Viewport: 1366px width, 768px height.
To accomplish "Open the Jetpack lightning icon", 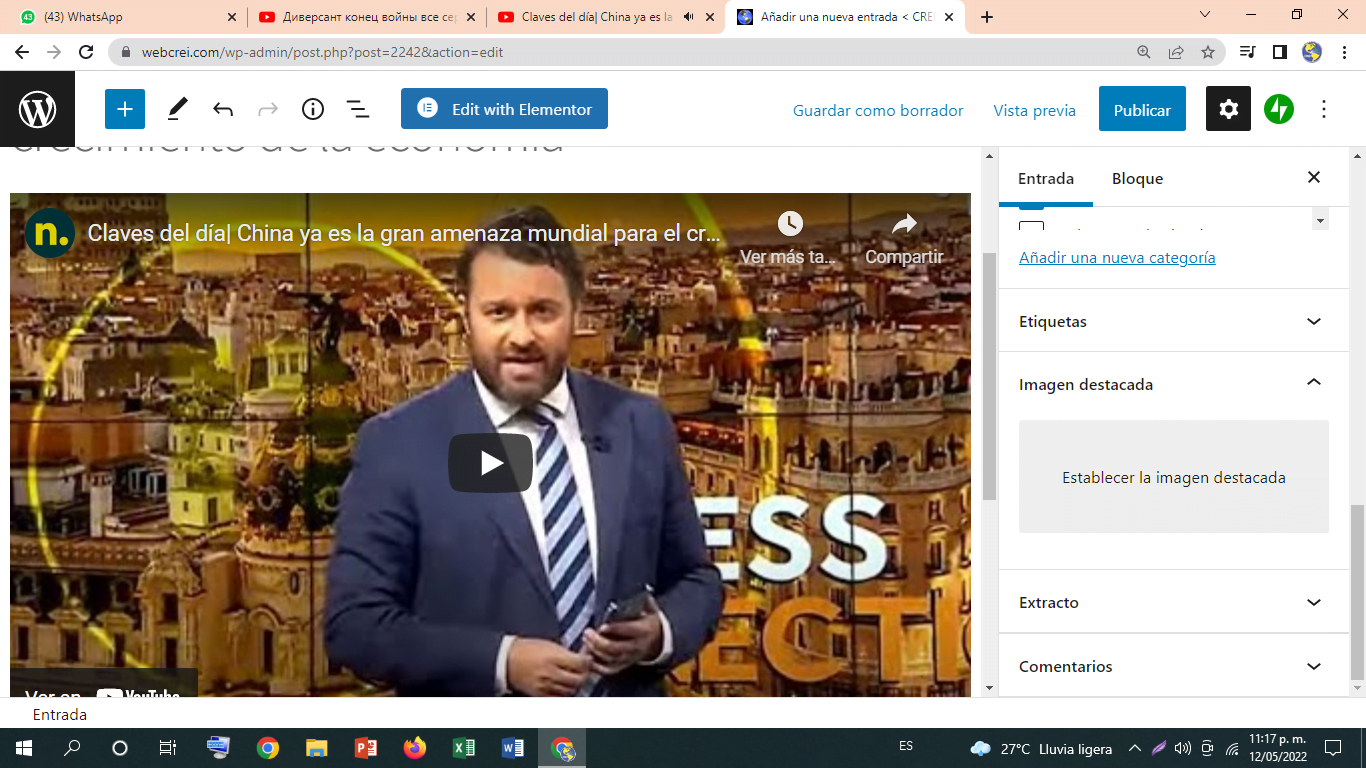I will click(x=1279, y=109).
